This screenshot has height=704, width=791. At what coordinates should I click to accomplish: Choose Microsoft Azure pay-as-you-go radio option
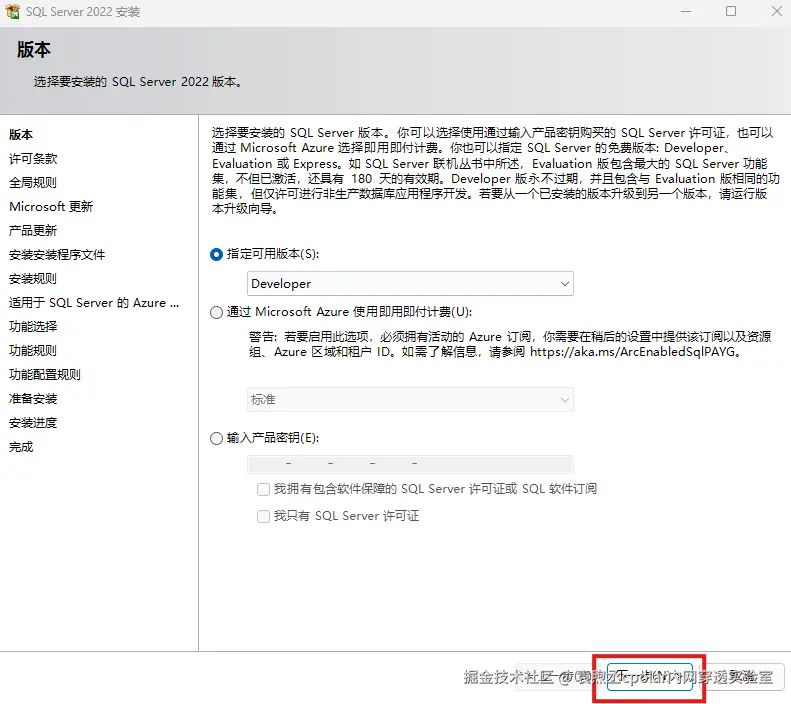[x=216, y=313]
